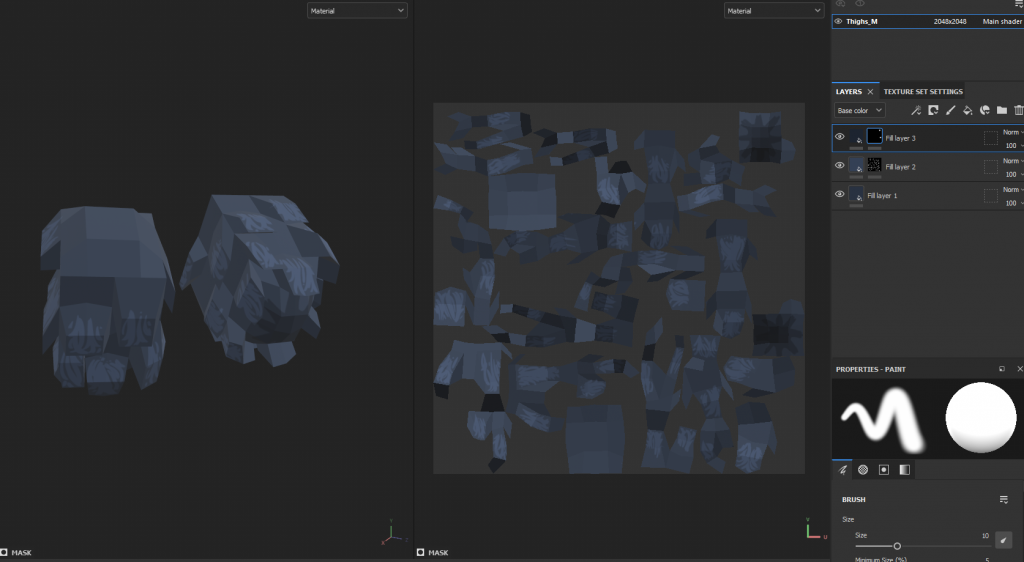Toggle visibility of Thighs_M texture set
The height and width of the screenshot is (562, 1024).
coord(839,22)
